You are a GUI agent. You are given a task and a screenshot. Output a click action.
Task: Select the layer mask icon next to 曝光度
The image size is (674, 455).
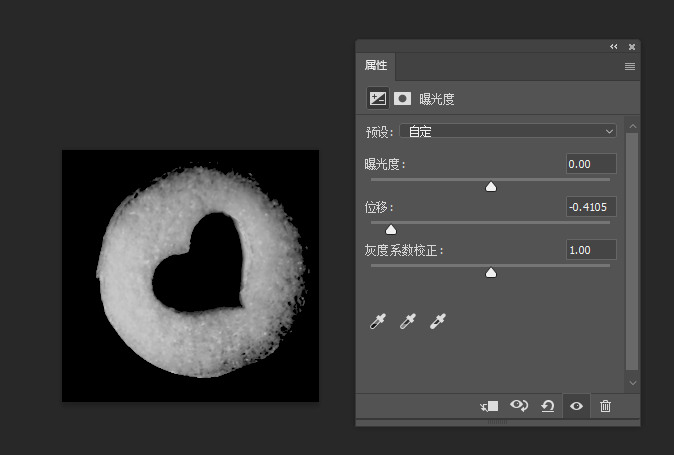coord(402,99)
